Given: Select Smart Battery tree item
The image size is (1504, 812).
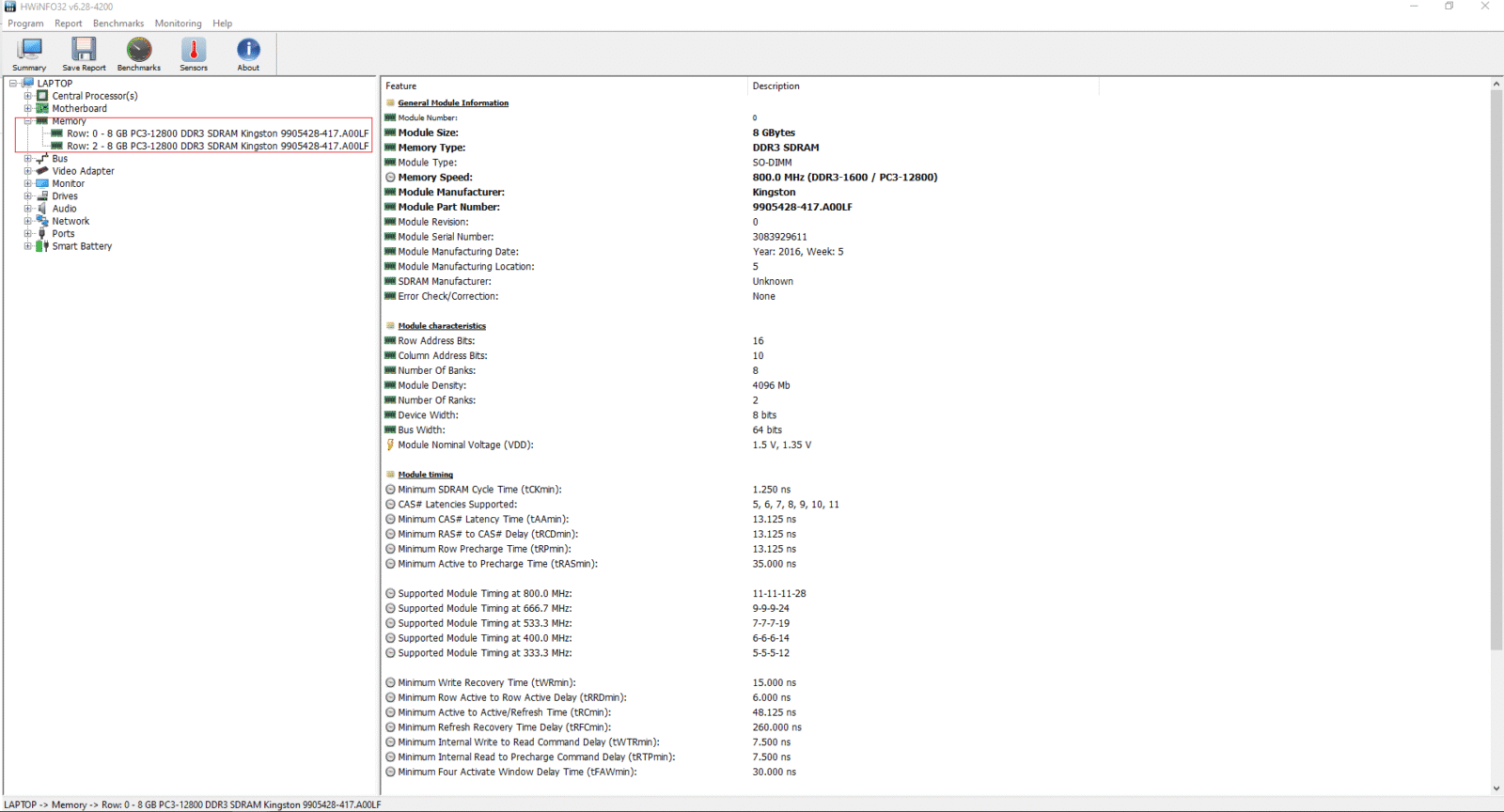Looking at the screenshot, I should click(82, 246).
